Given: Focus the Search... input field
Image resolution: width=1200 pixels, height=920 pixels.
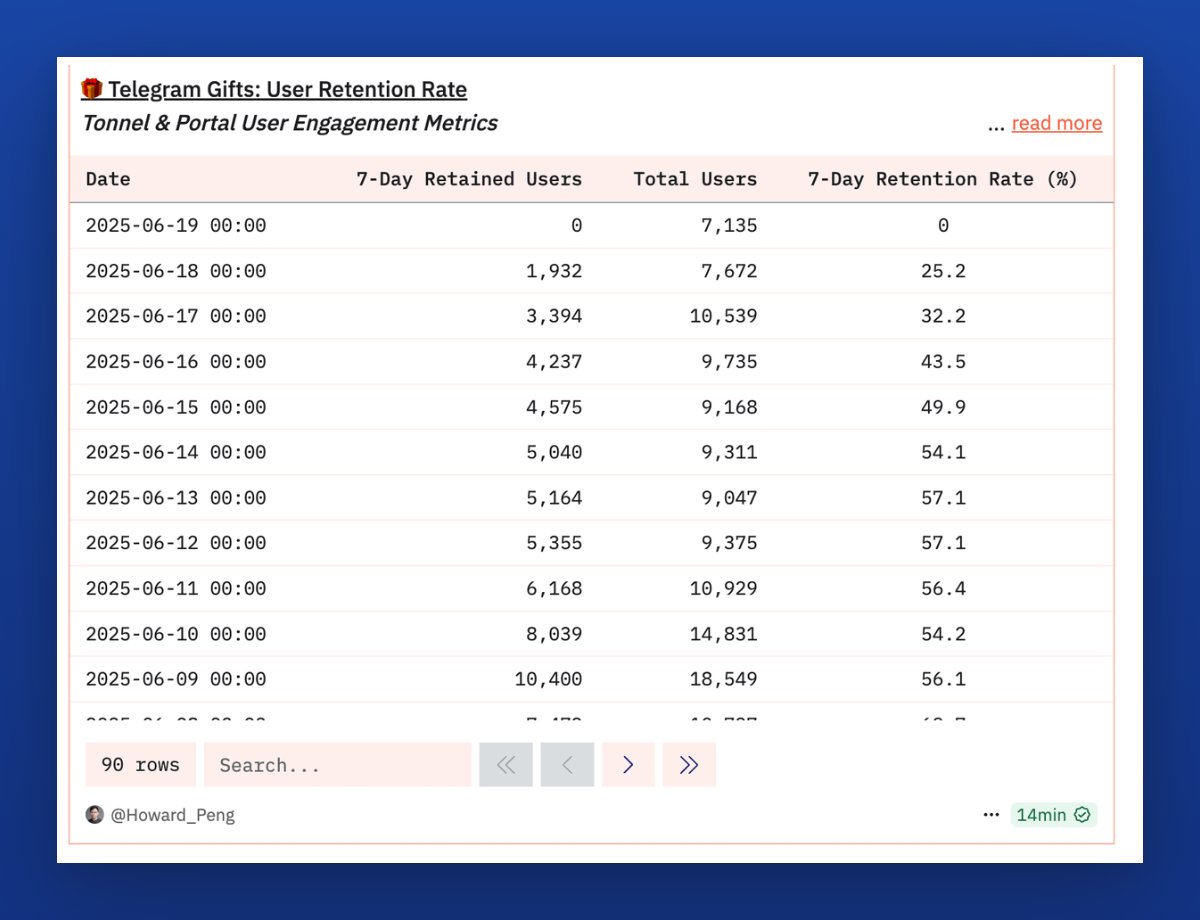Looking at the screenshot, I should pyautogui.click(x=337, y=765).
